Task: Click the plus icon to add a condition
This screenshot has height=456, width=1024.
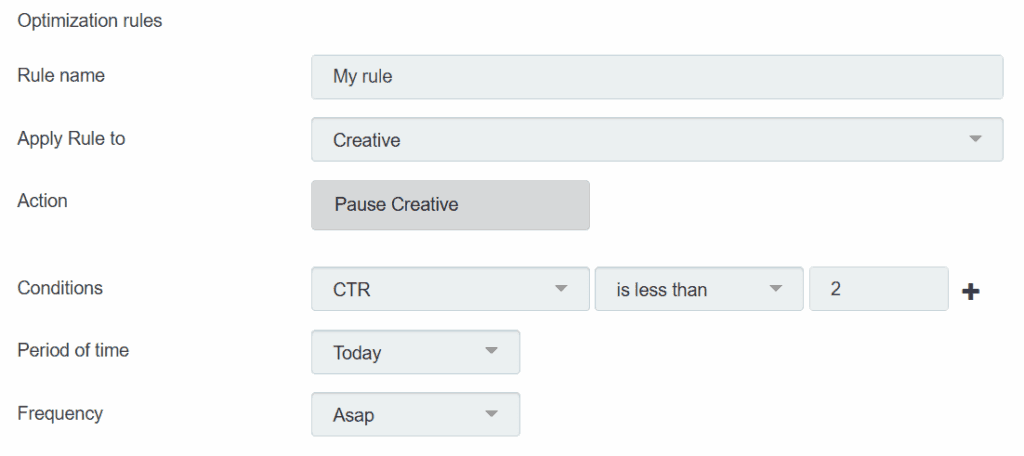Action: click(970, 291)
